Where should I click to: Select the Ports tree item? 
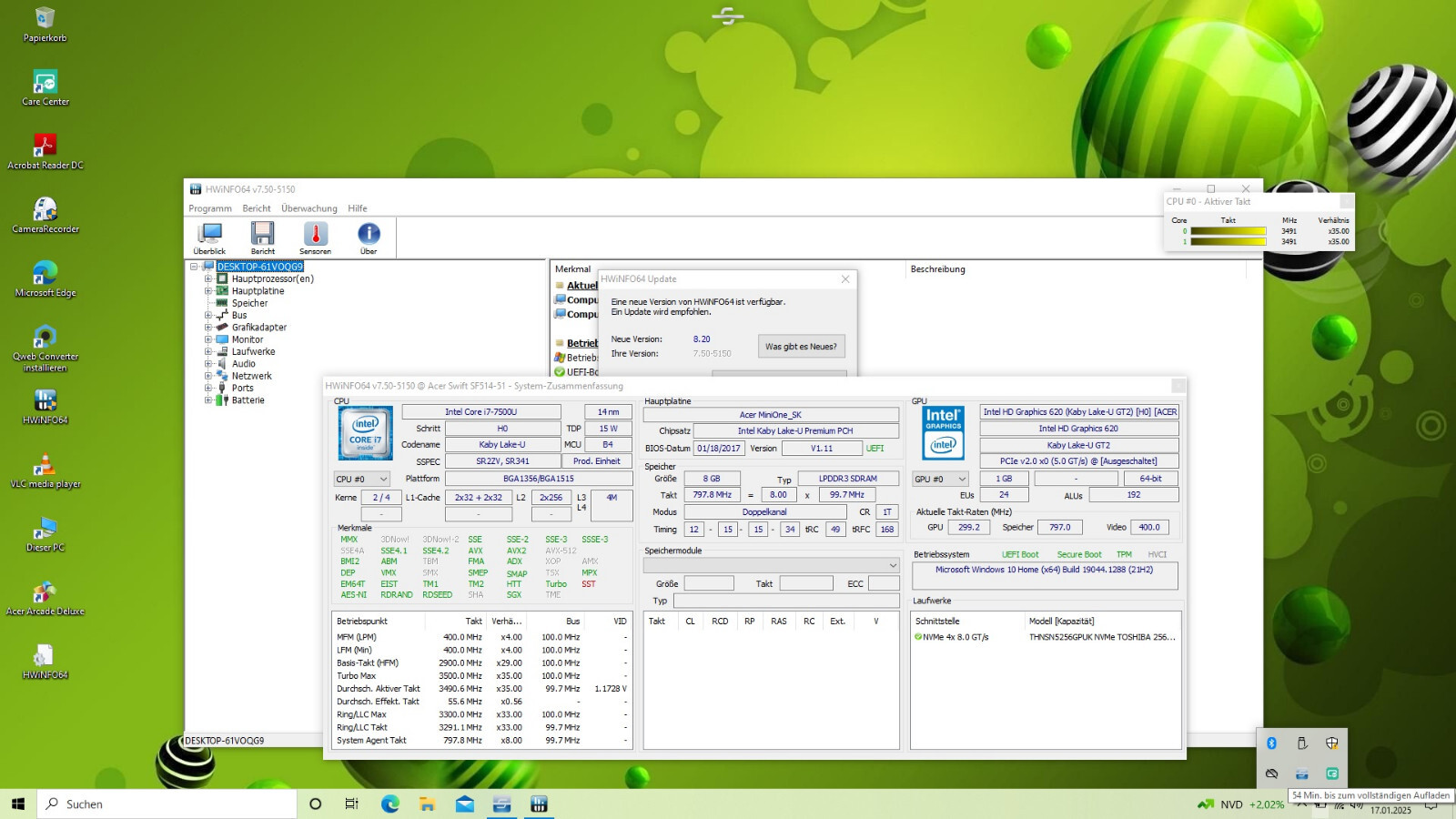point(242,388)
